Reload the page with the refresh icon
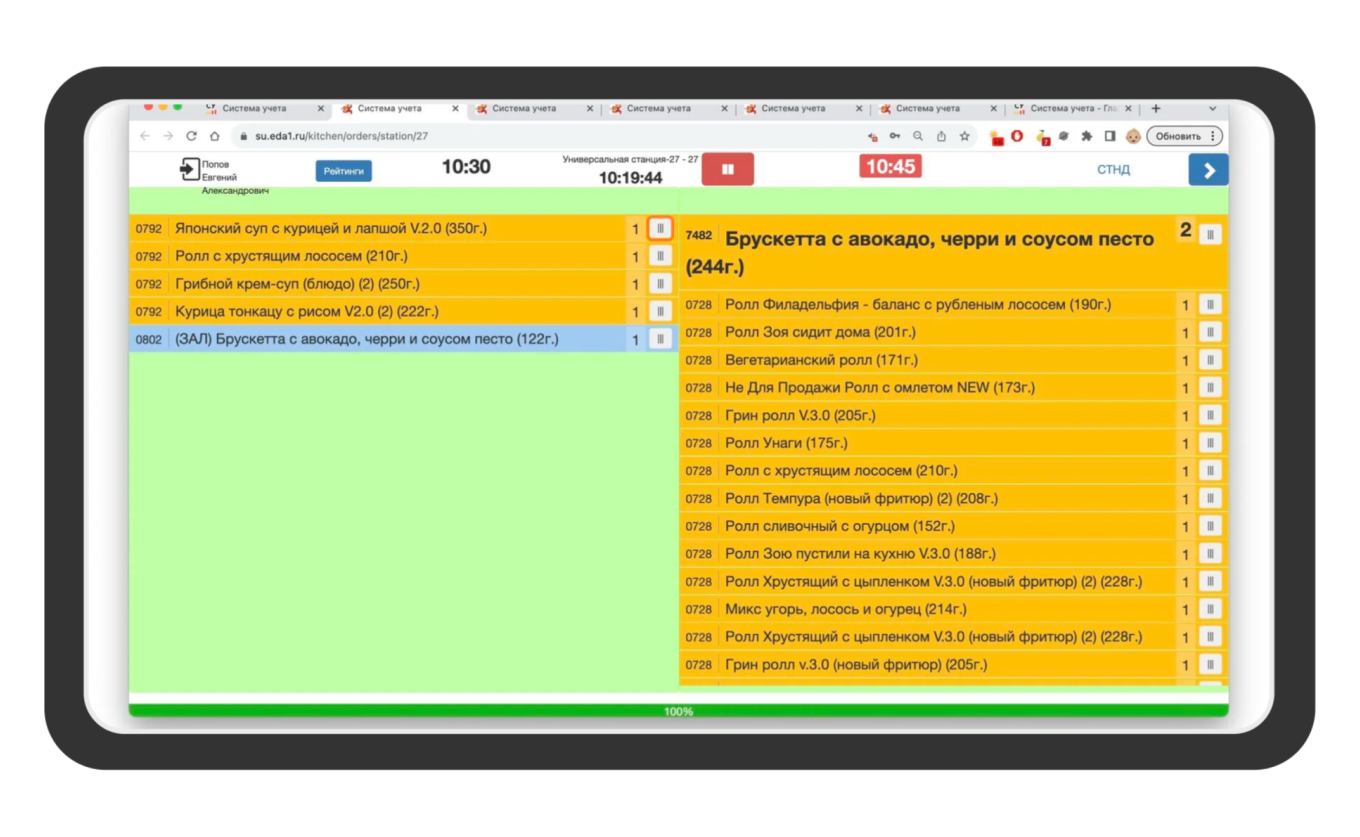 pos(191,136)
